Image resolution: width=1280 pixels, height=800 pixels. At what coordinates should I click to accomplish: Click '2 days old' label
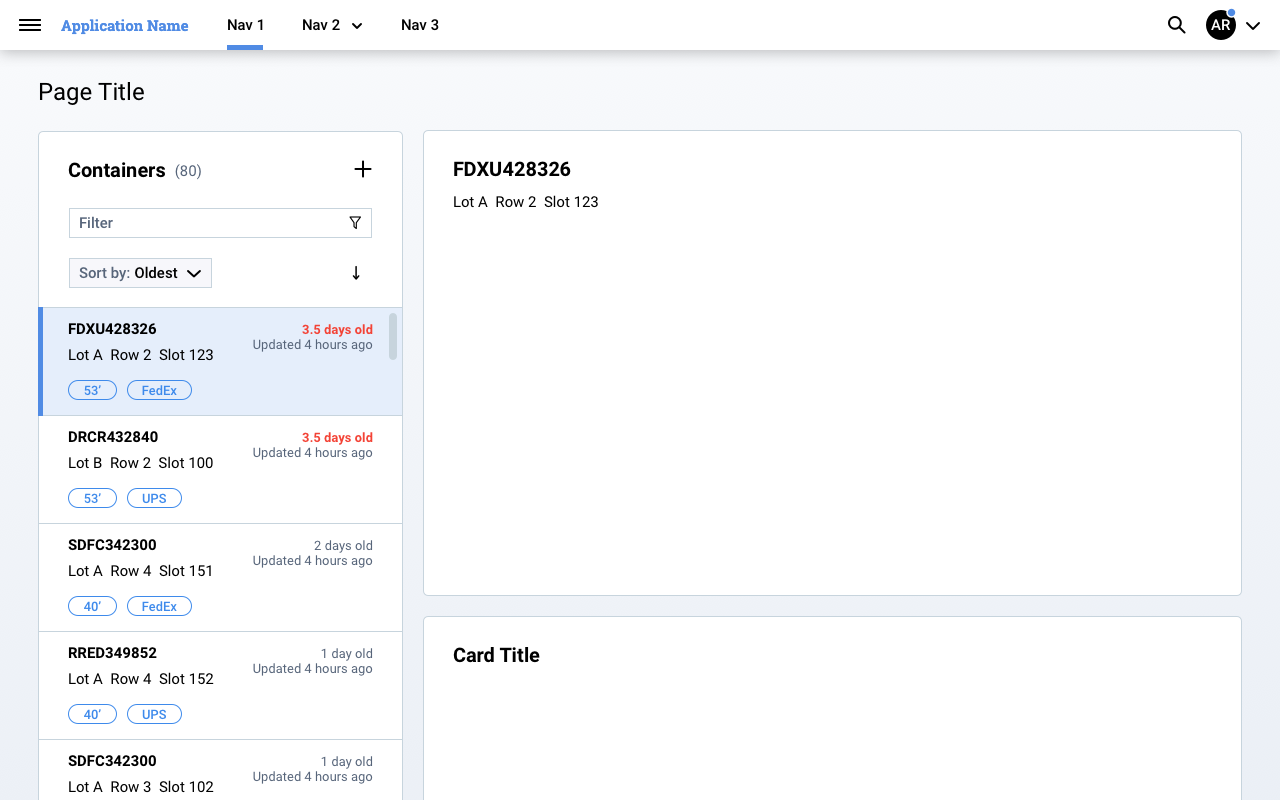click(343, 545)
